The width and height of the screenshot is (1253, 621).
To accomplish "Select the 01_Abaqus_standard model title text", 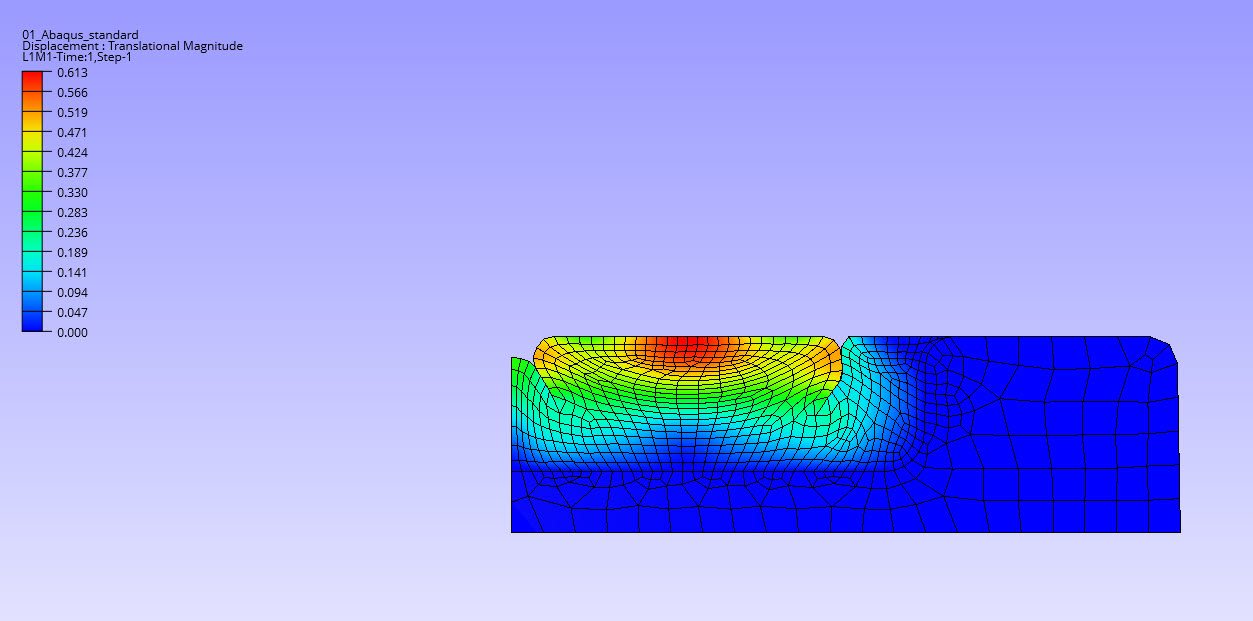I will click(80, 35).
